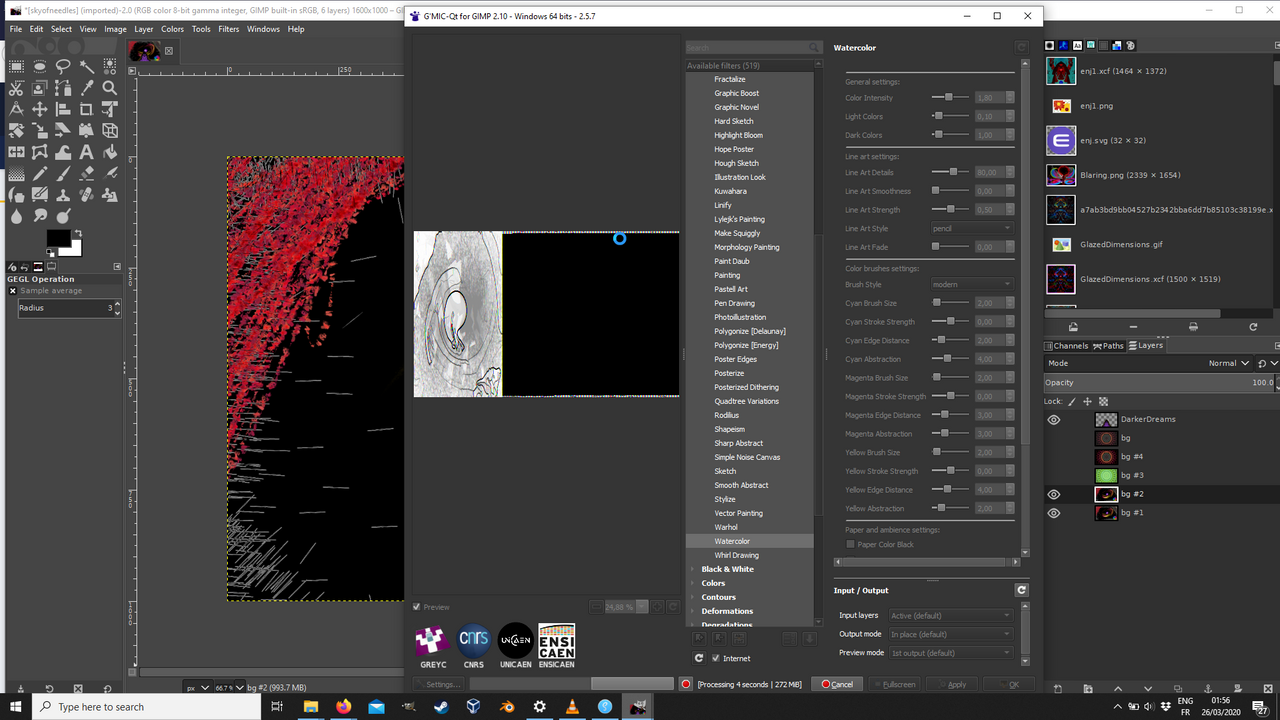
Task: Toggle visibility of bg #1 layer
Action: coord(1053,513)
